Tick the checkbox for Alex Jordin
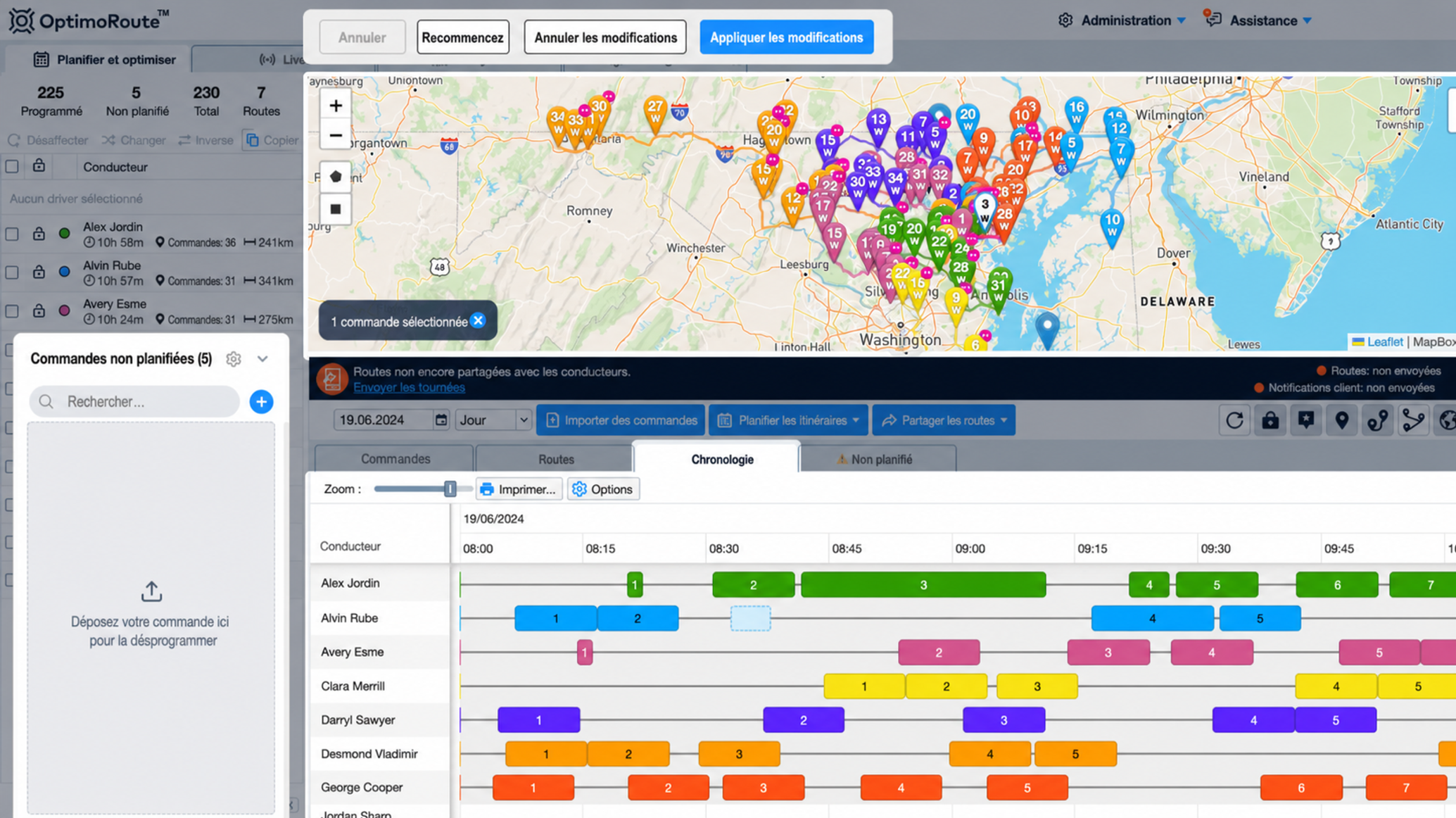Viewport: 1456px width, 818px height. tap(12, 234)
